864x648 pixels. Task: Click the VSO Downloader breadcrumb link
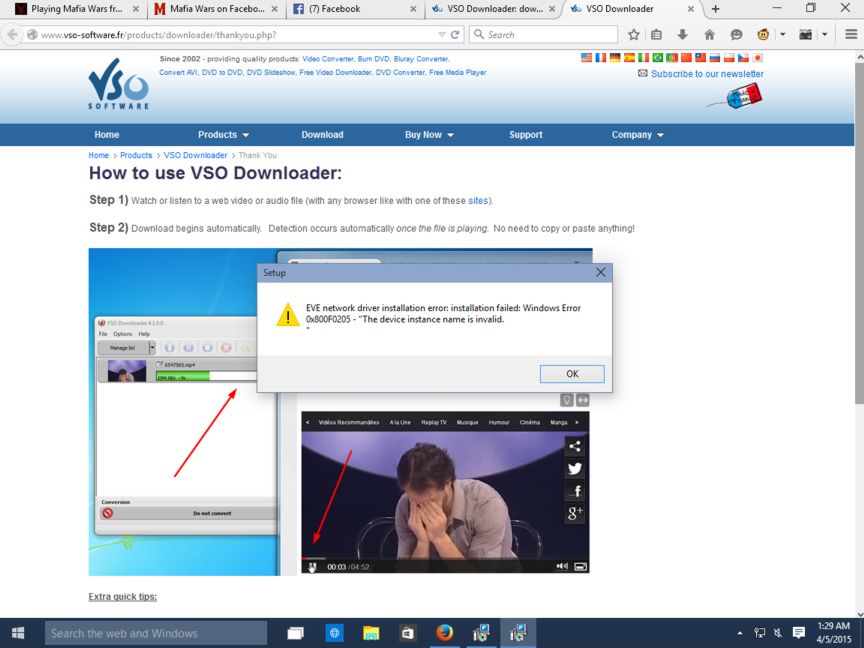tap(195, 155)
